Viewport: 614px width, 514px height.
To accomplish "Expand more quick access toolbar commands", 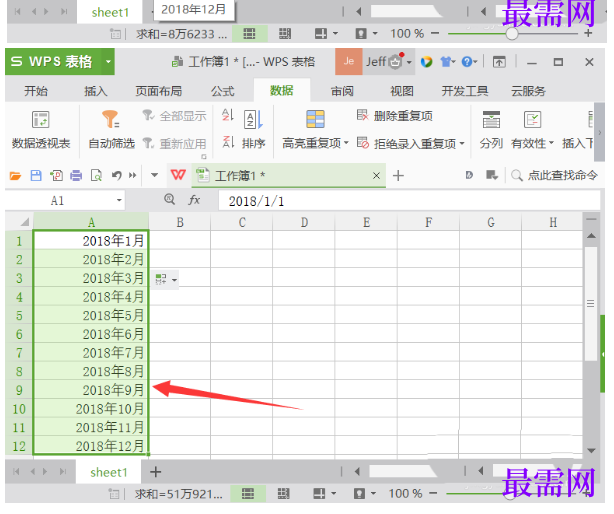I will (133, 175).
